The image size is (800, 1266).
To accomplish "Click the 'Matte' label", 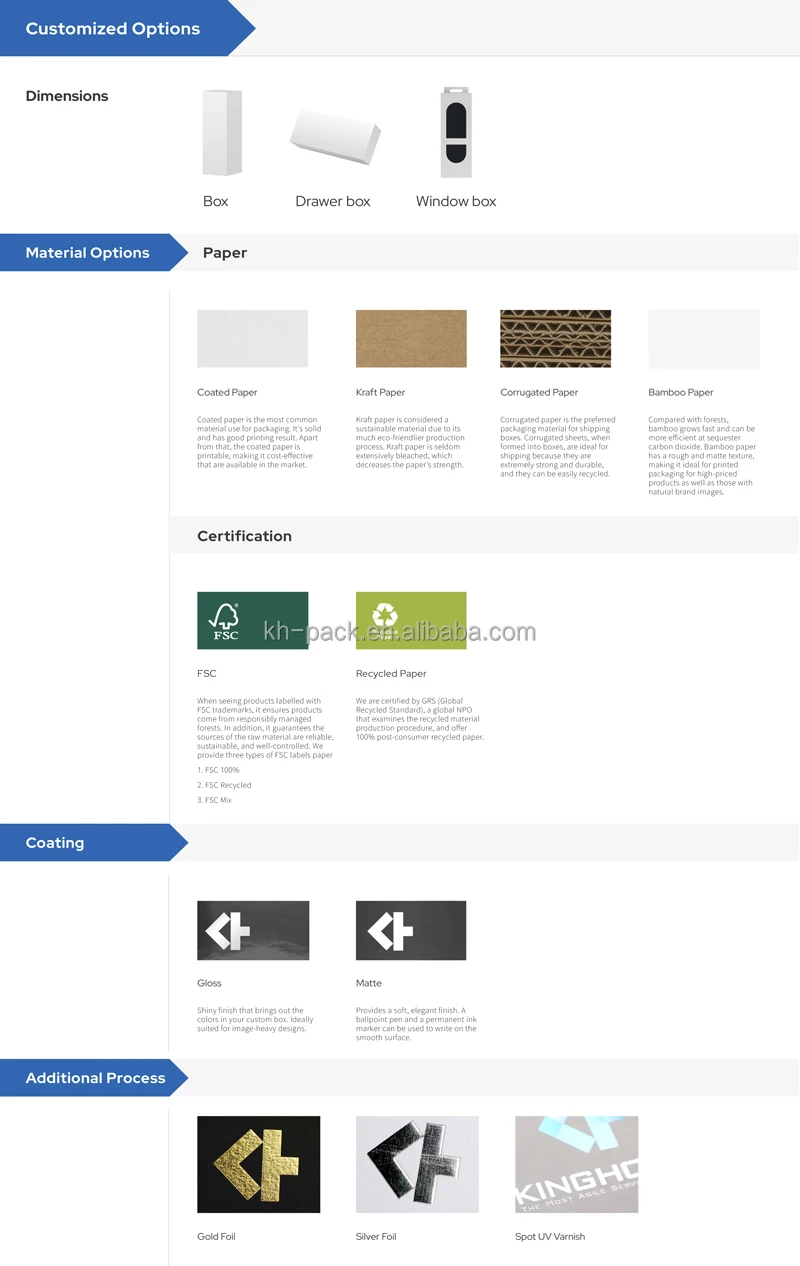I will [369, 983].
